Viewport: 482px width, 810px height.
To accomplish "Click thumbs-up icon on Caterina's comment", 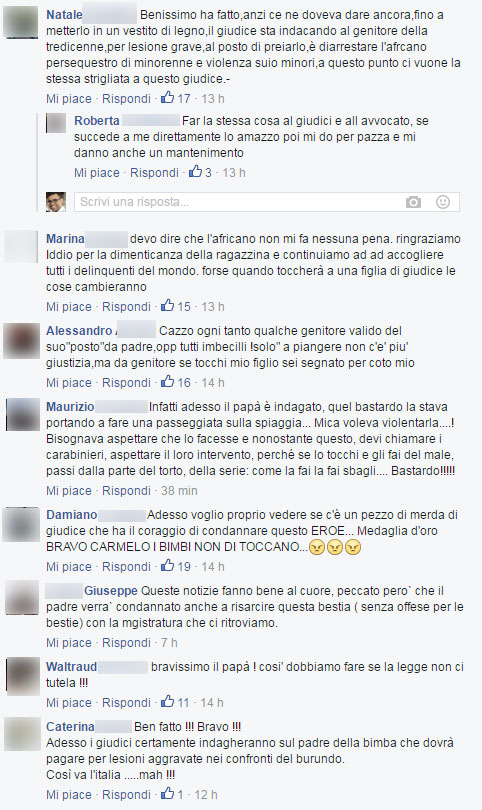I will coord(167,793).
